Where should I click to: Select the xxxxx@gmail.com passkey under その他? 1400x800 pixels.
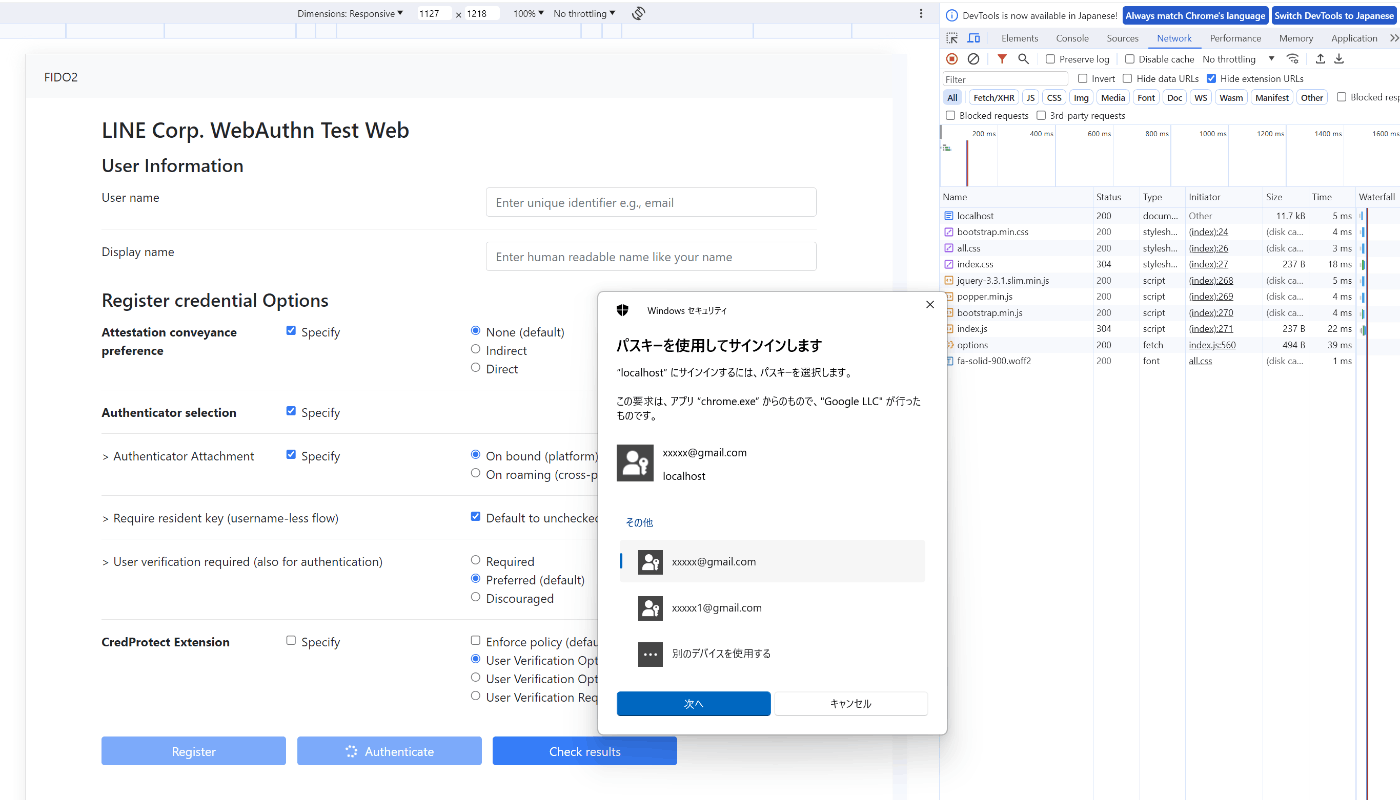tap(772, 562)
